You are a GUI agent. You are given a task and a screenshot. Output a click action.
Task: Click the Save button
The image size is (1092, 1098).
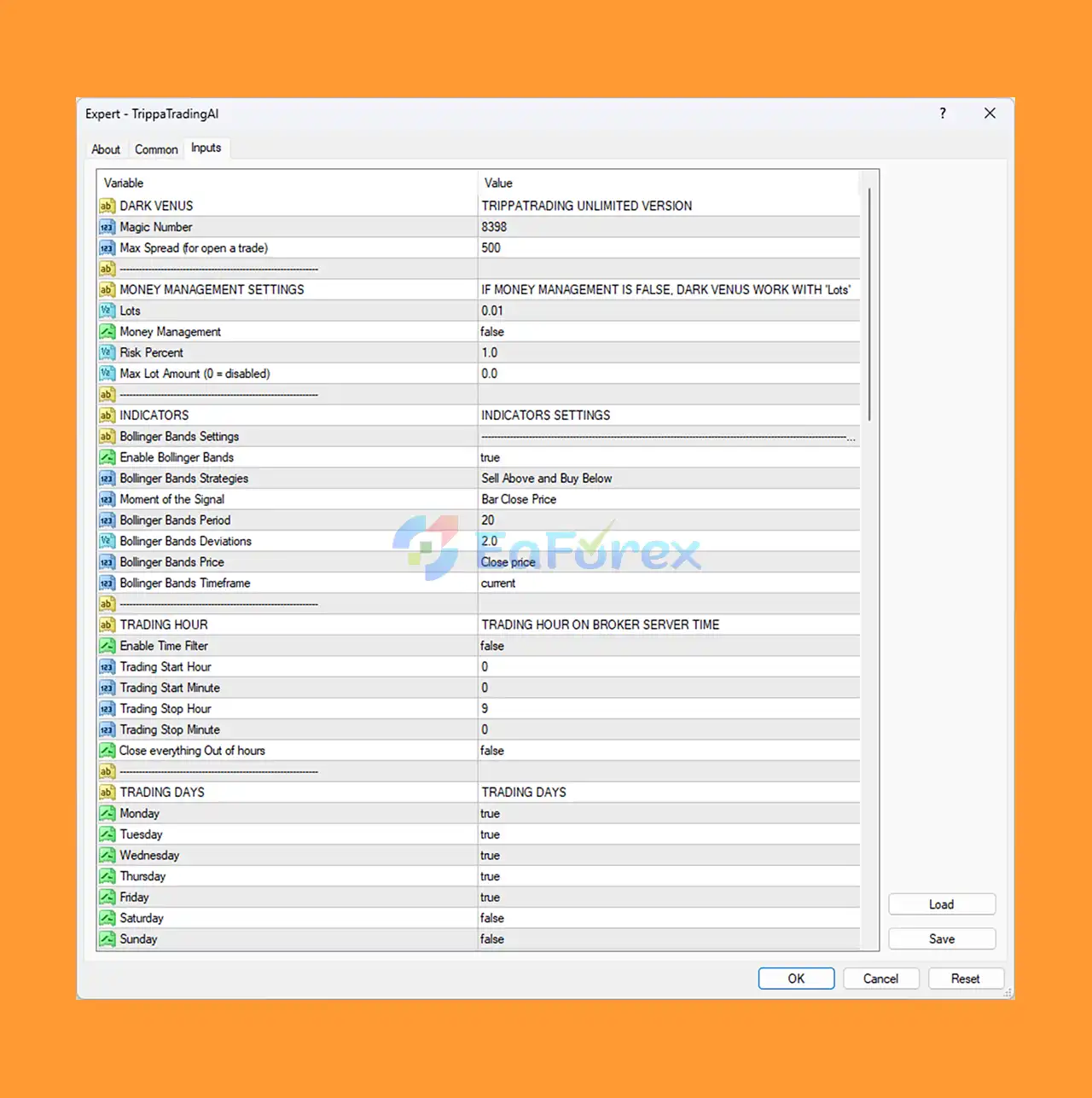pos(942,938)
